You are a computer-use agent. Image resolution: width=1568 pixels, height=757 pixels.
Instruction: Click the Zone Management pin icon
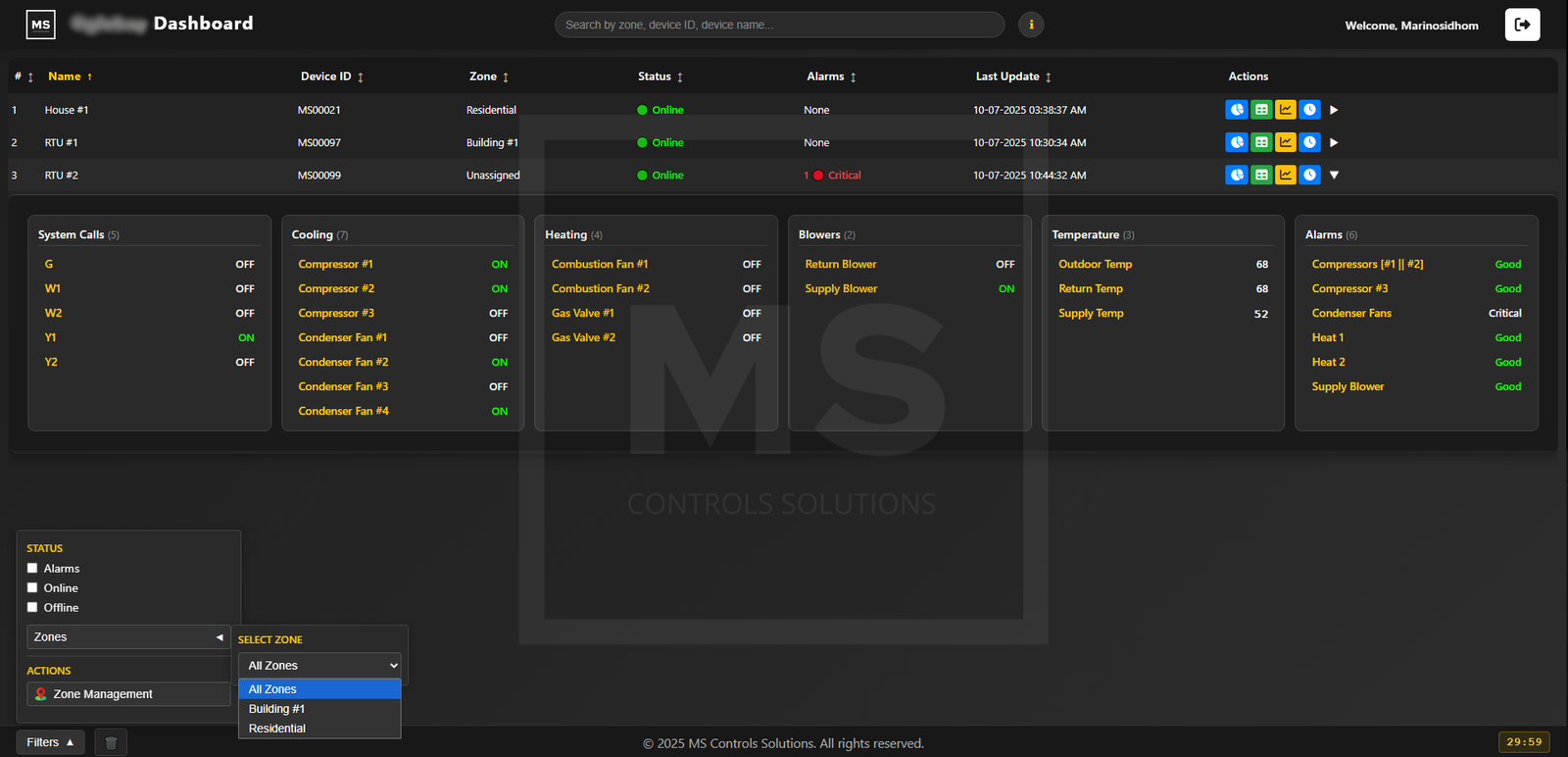pyautogui.click(x=41, y=694)
